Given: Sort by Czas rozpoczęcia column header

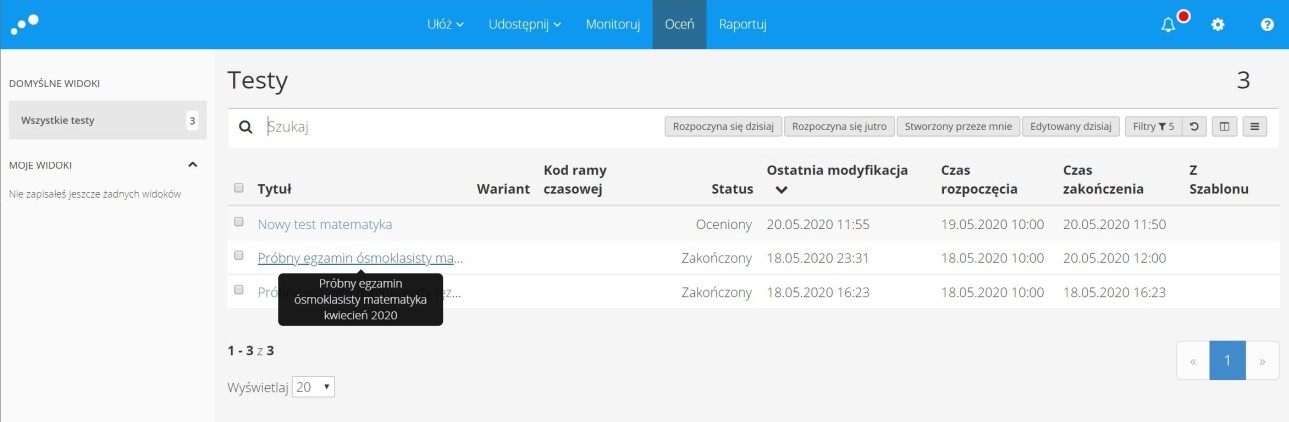Looking at the screenshot, I should tap(979, 179).
